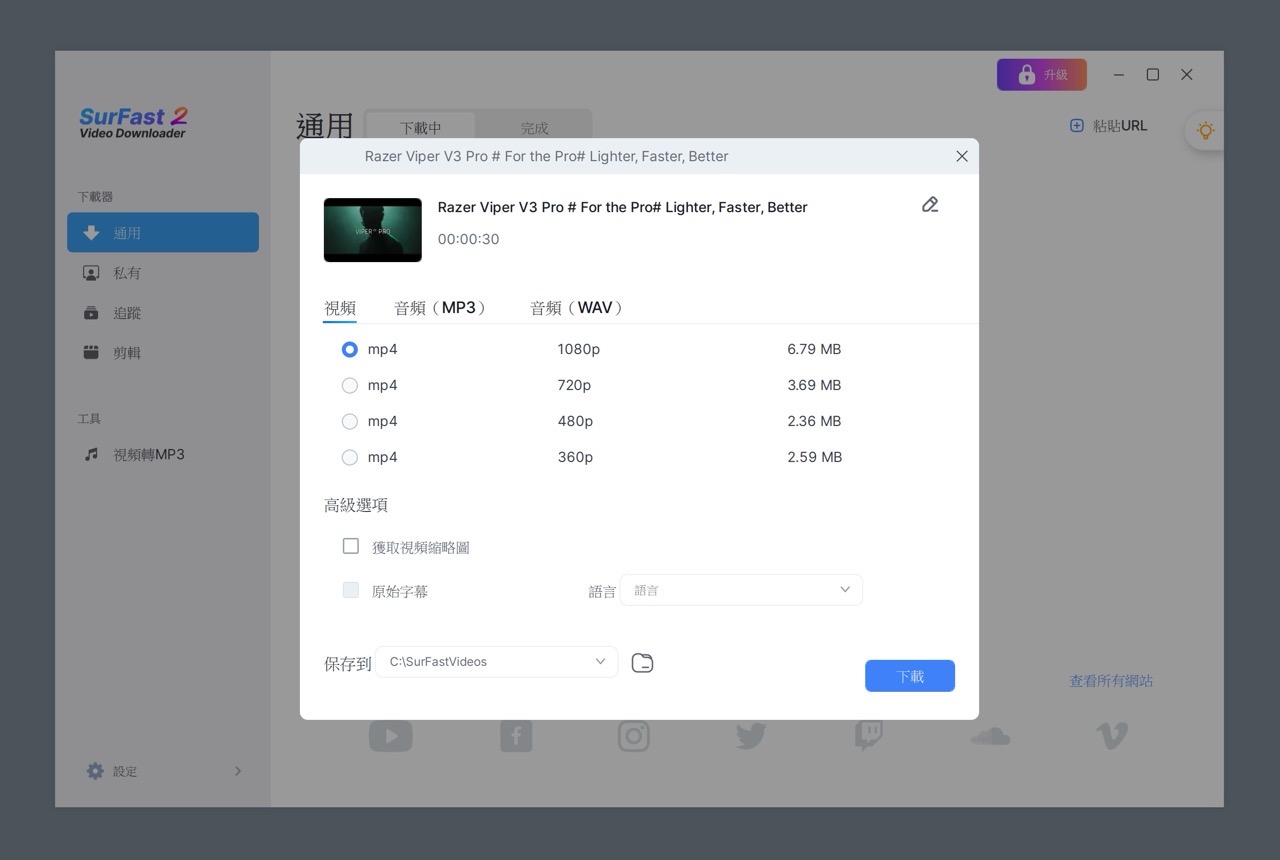The height and width of the screenshot is (860, 1280).
Task: Click the Razer Viper video thumbnail
Action: pyautogui.click(x=373, y=230)
